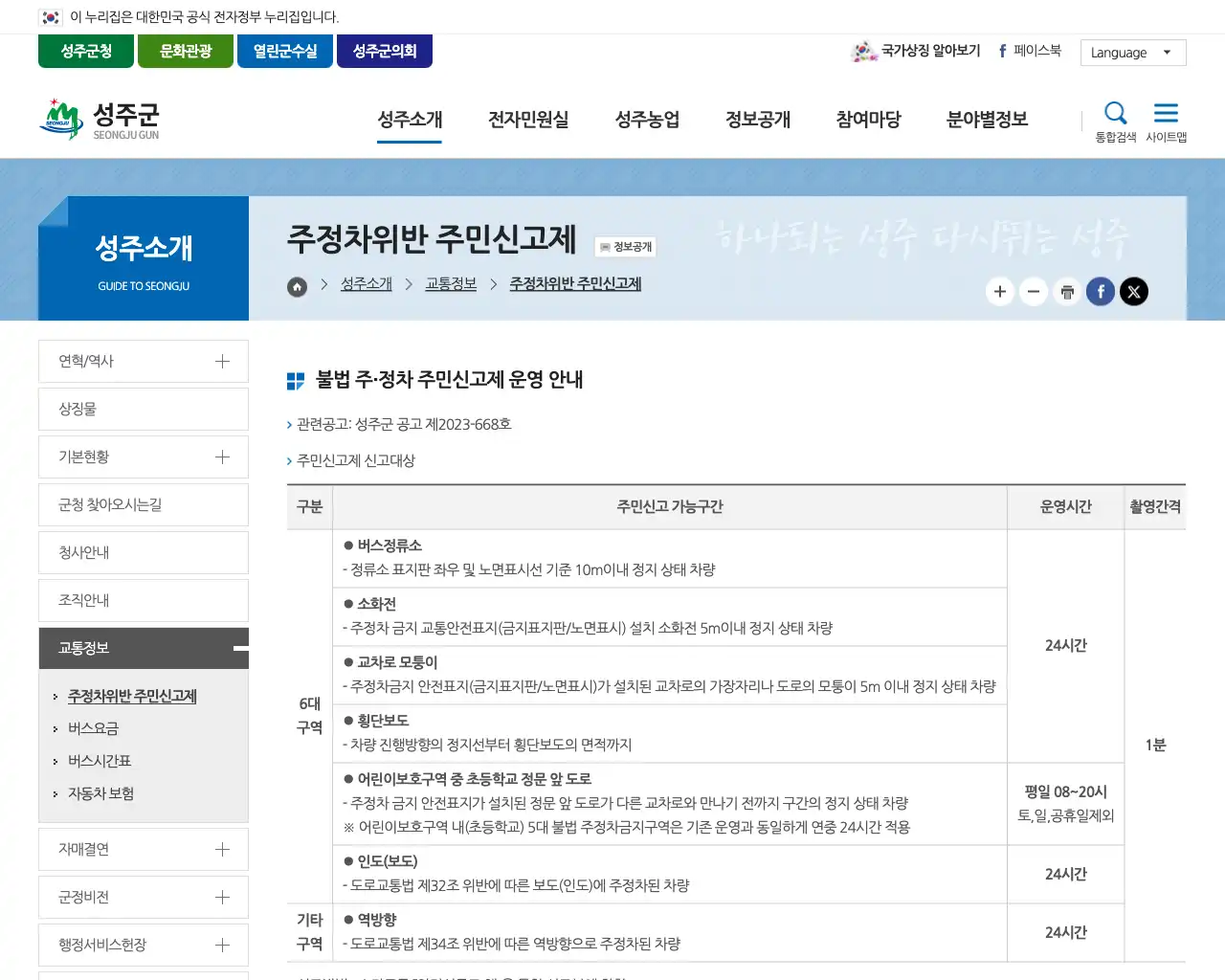Open 버스시간표 in sidebar submenu
Screen dimensions: 1225x980
click(100, 761)
